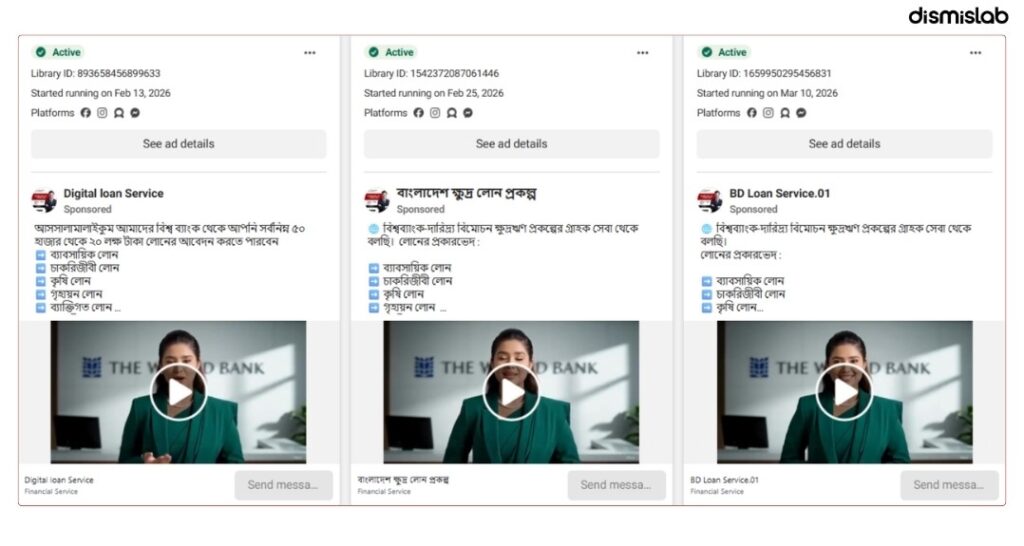
Task: Play the BD Loan Service.01 video
Action: click(x=844, y=393)
